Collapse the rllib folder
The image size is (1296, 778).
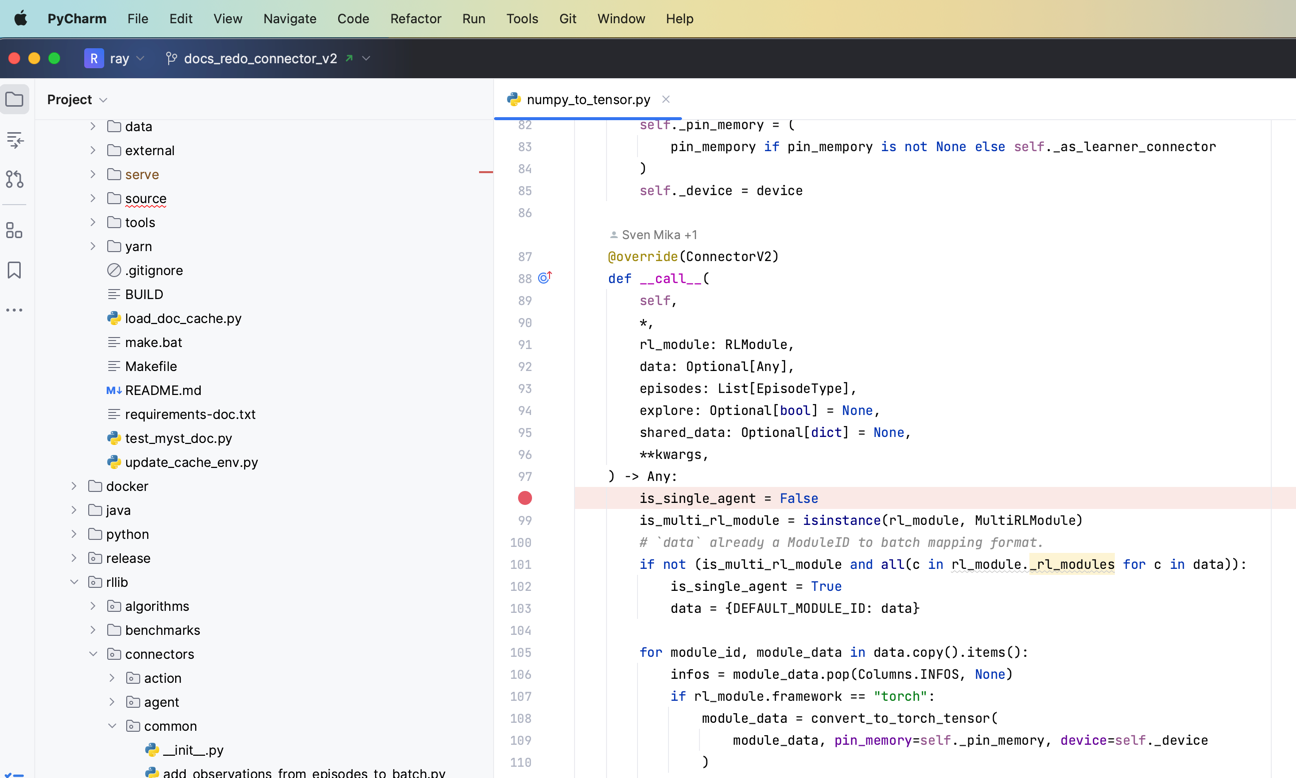click(74, 582)
